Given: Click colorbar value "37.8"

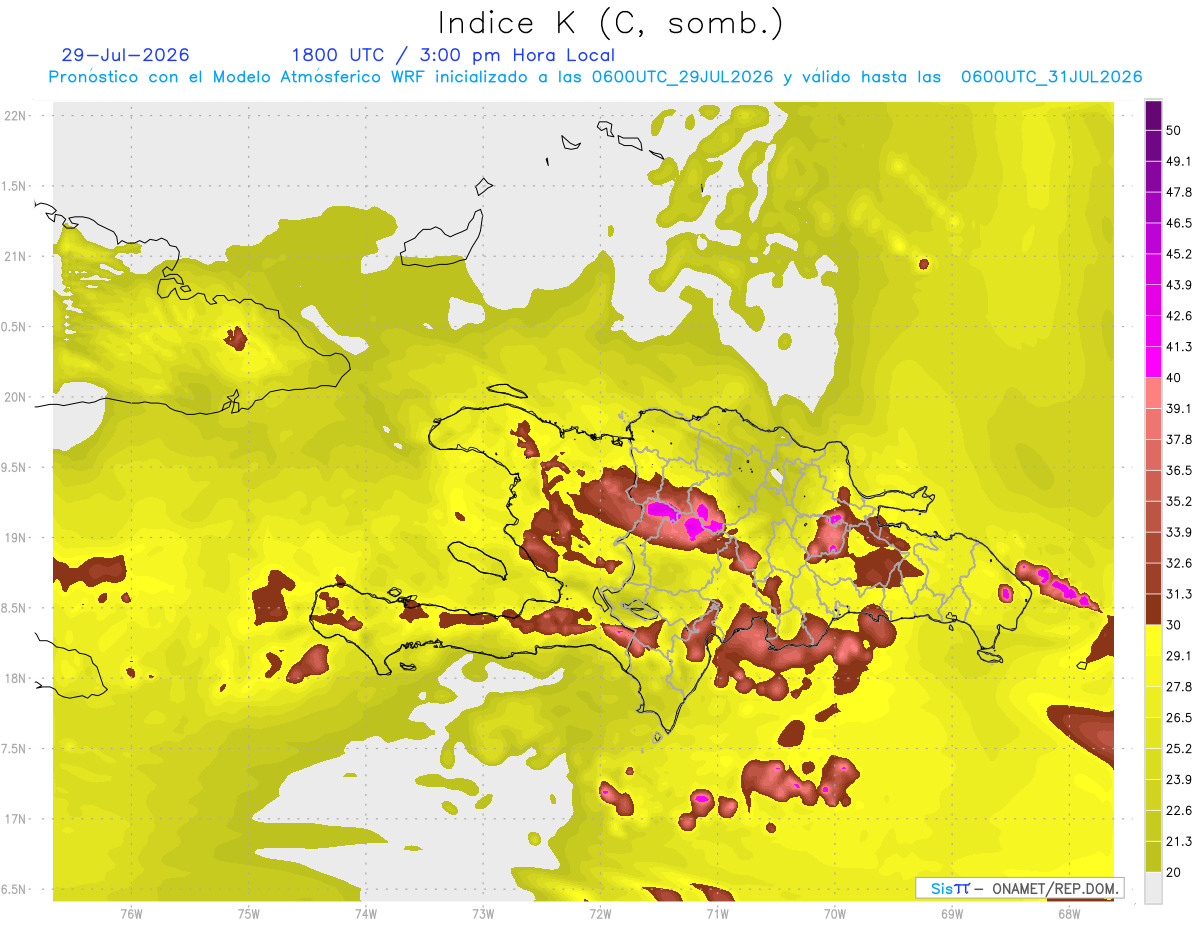Looking at the screenshot, I should click(1178, 439).
